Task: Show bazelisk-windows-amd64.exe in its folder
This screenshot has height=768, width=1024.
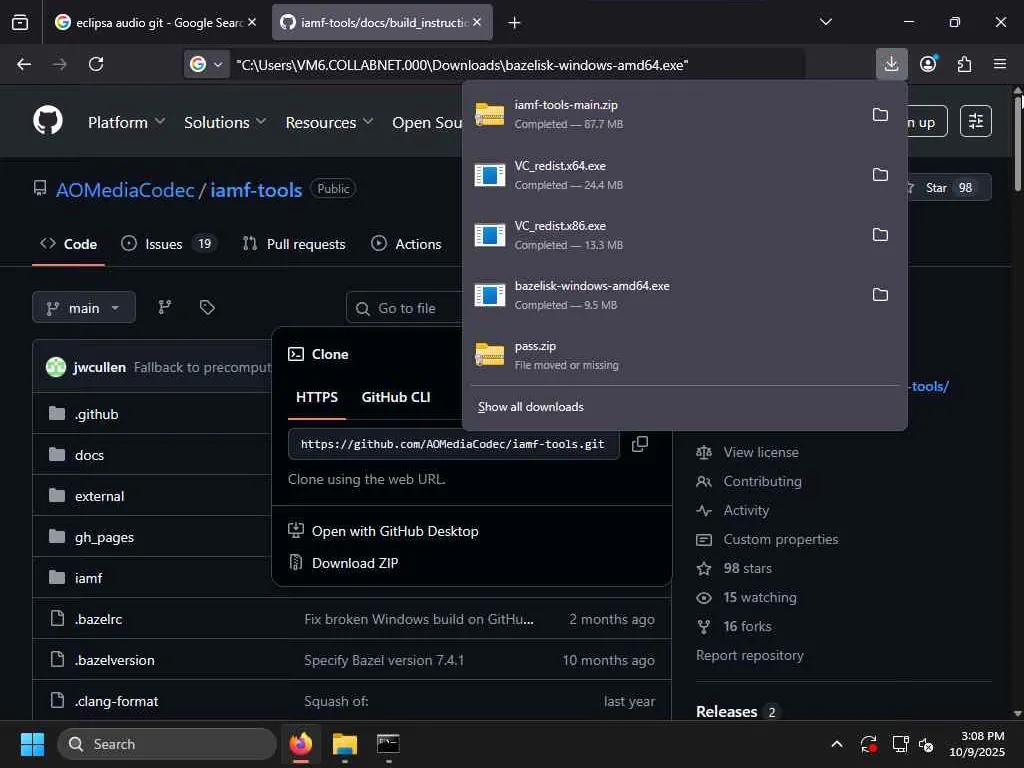Action: point(880,295)
